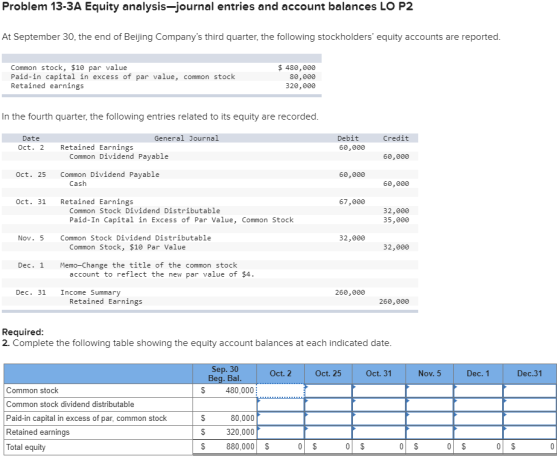This screenshot has width=560, height=459.
Task: Click Paid-in capital cell under Oct. 25
Action: coord(328,418)
